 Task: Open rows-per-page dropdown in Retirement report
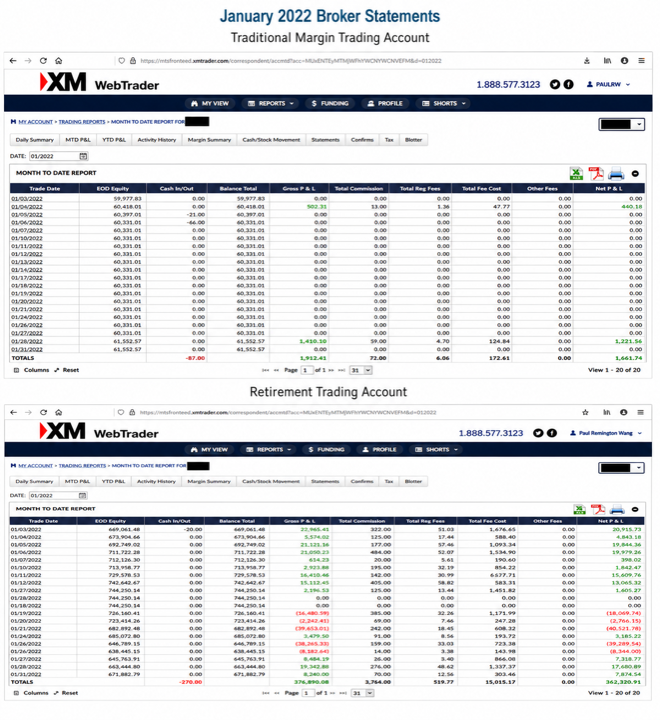pos(362,693)
